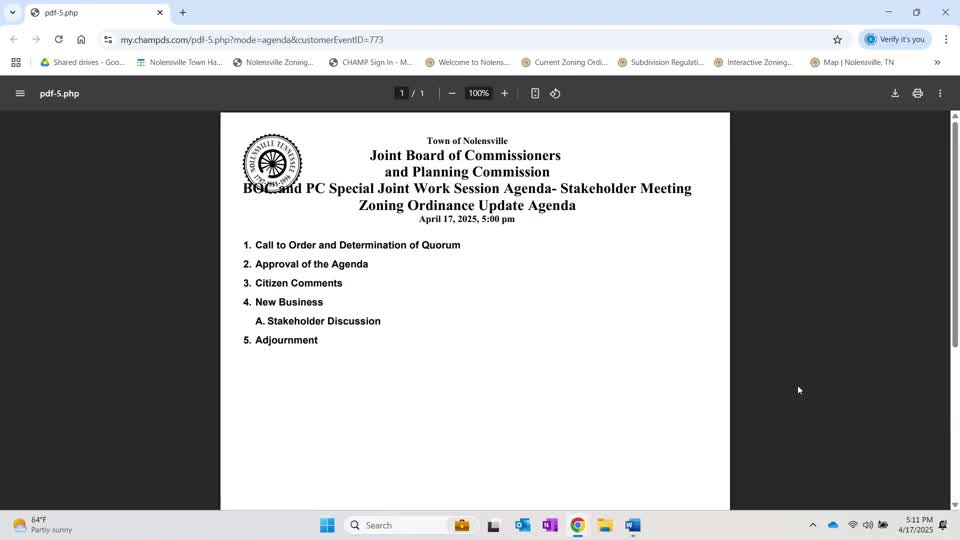Open the Current Zoning Ordi... bookmark

(x=564, y=62)
